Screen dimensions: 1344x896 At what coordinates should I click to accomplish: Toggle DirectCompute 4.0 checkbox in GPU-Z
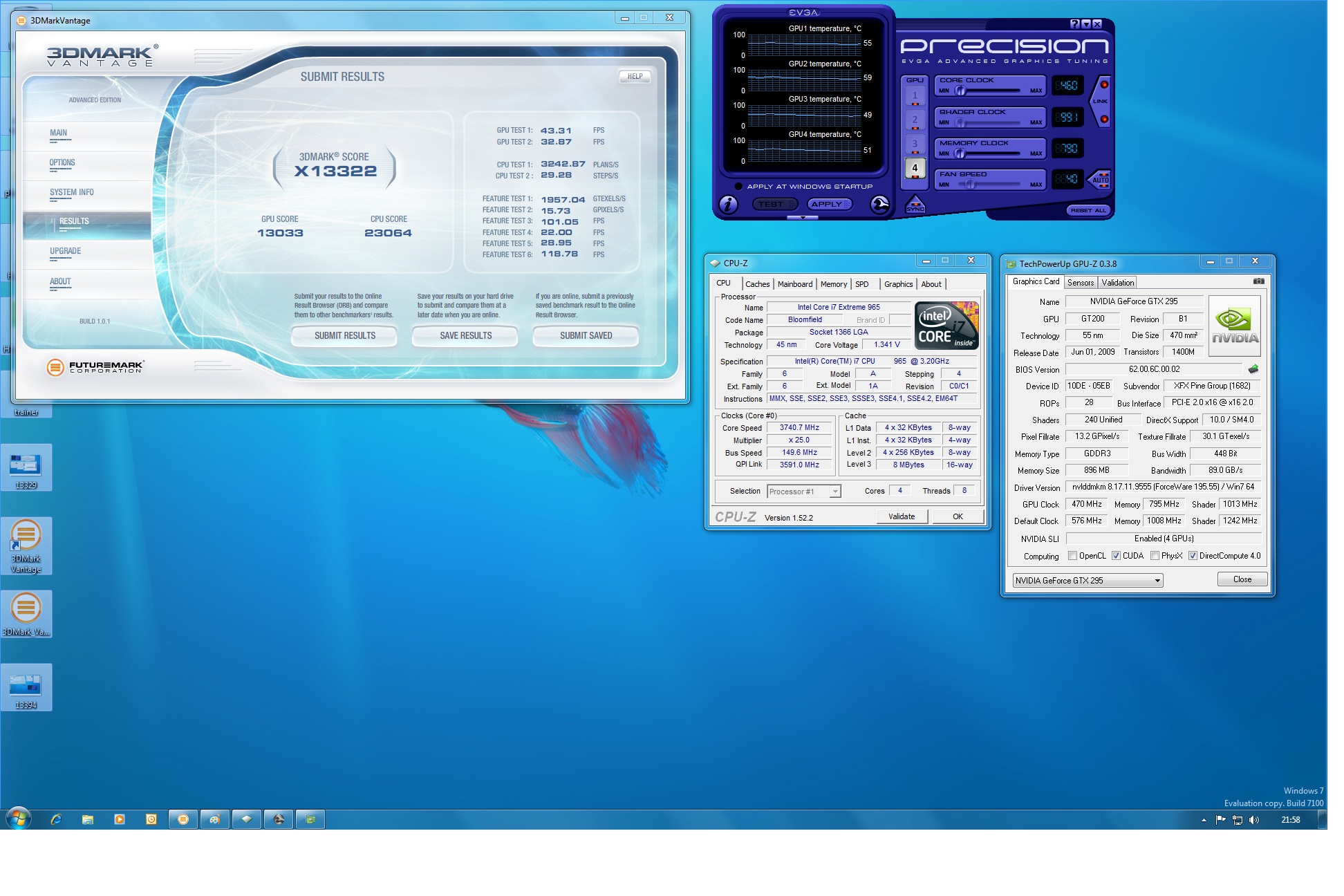[x=1193, y=556]
